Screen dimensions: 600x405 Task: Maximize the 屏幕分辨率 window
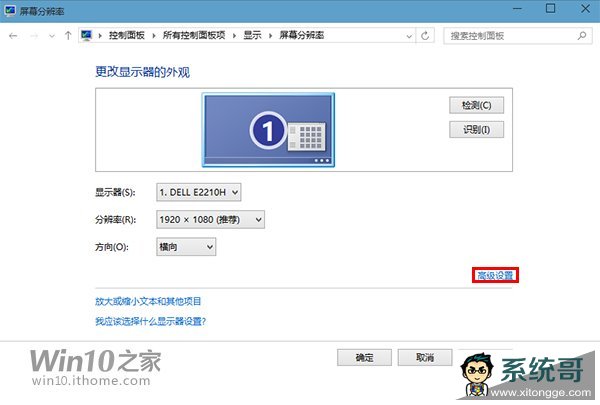click(551, 8)
